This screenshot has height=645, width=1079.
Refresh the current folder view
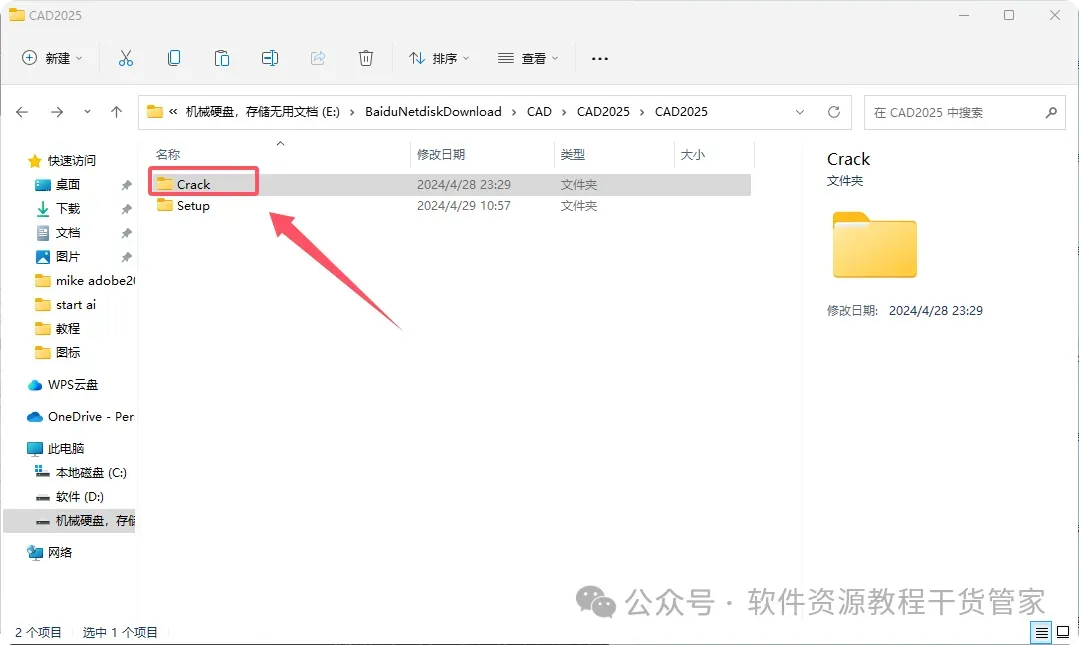click(833, 112)
